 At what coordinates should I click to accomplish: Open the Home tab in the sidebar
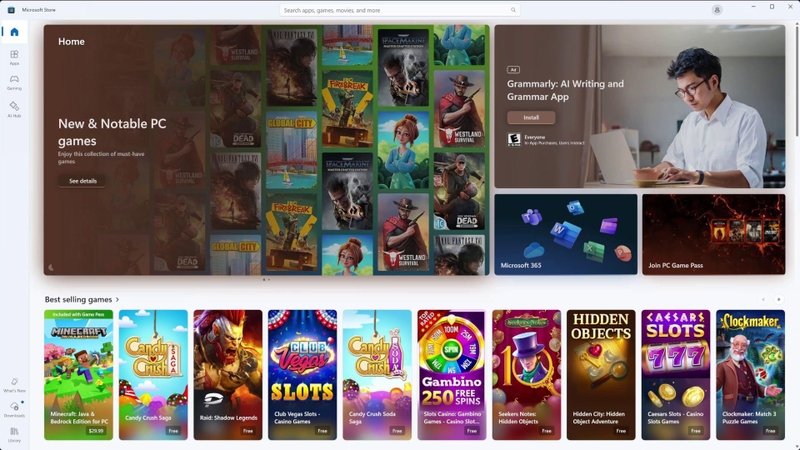coord(14,32)
